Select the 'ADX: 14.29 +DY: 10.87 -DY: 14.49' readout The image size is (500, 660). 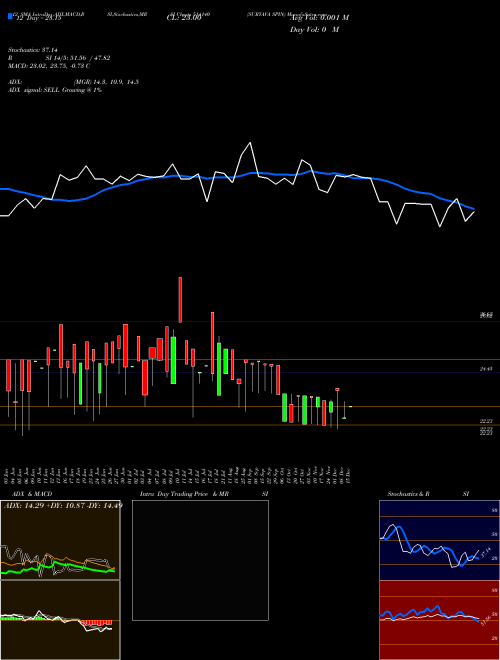[x=63, y=505]
